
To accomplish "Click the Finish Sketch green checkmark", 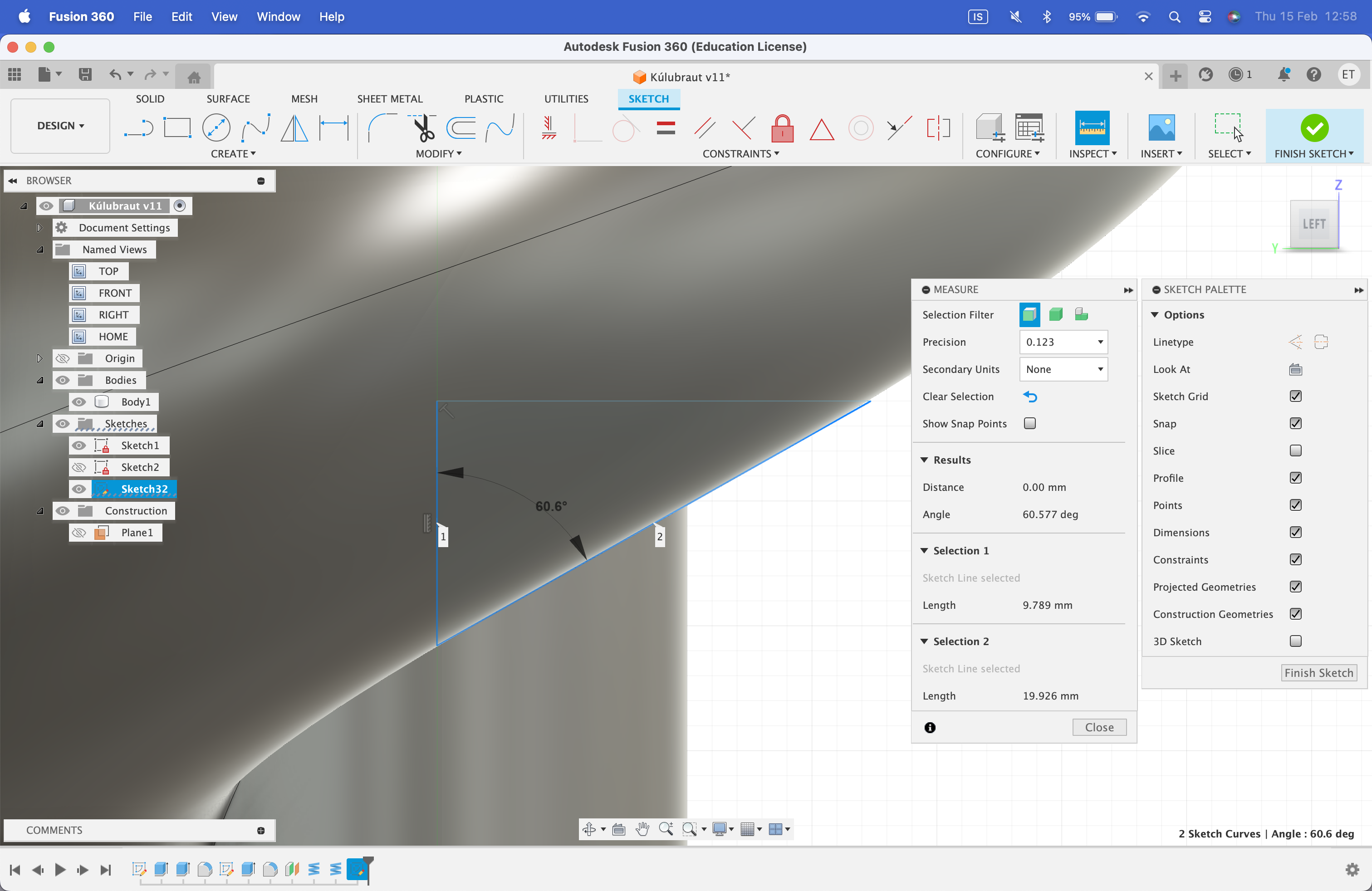I will click(1314, 128).
